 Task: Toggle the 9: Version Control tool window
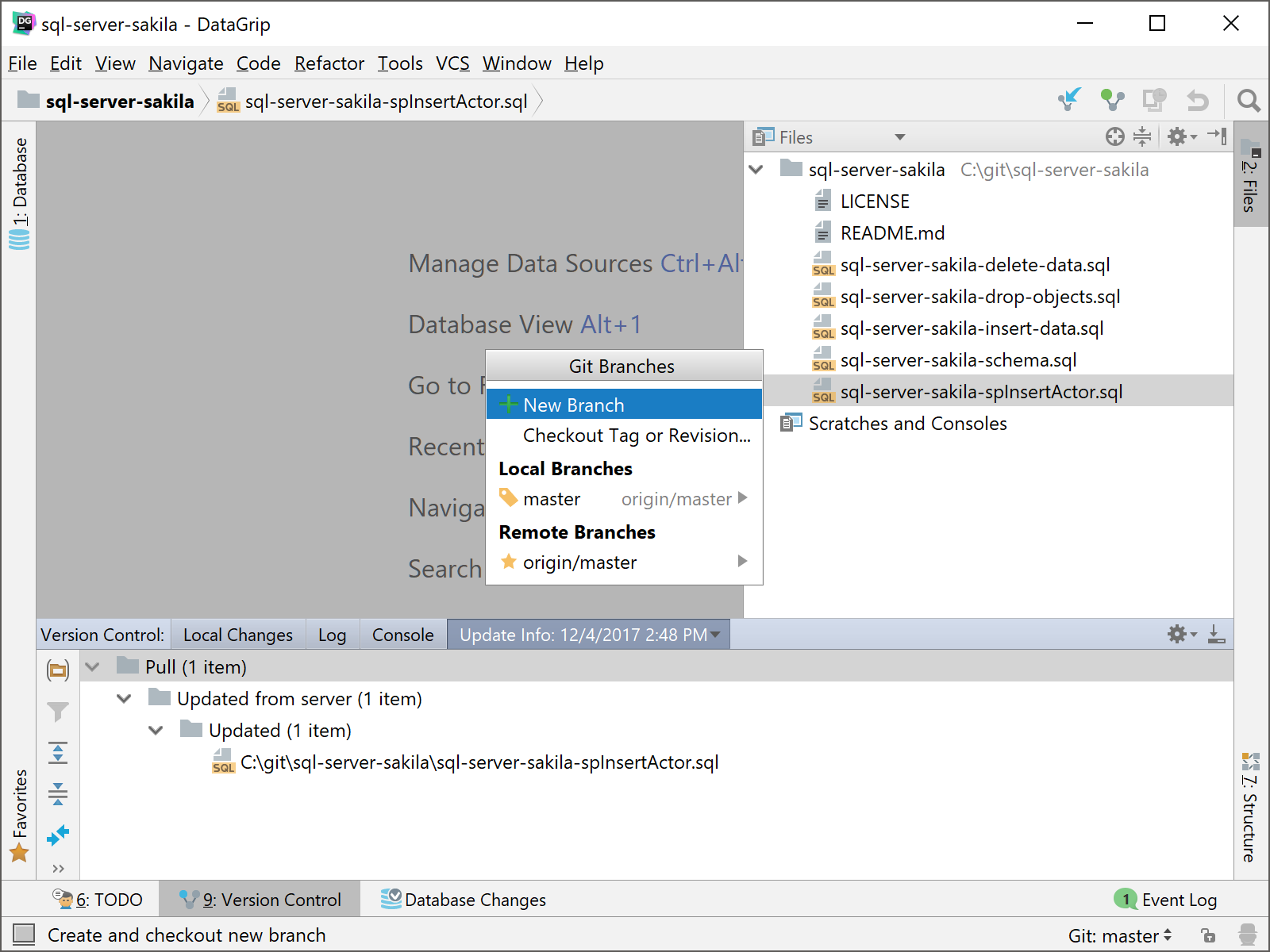pyautogui.click(x=260, y=899)
